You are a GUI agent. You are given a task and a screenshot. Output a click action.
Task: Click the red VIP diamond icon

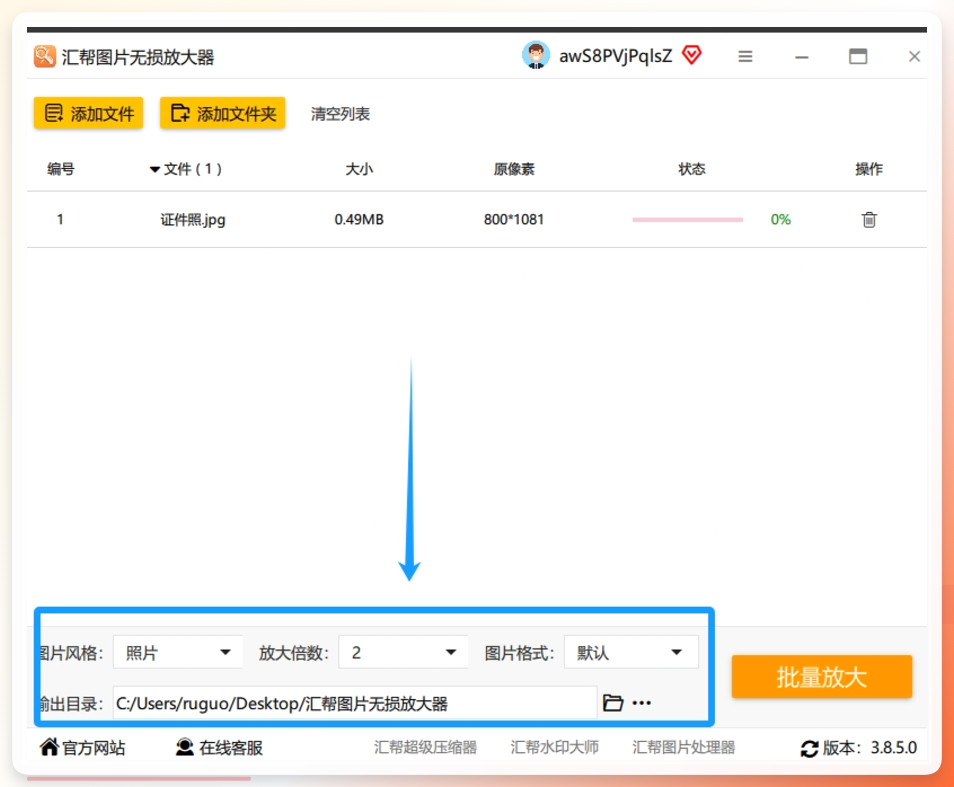(x=692, y=55)
